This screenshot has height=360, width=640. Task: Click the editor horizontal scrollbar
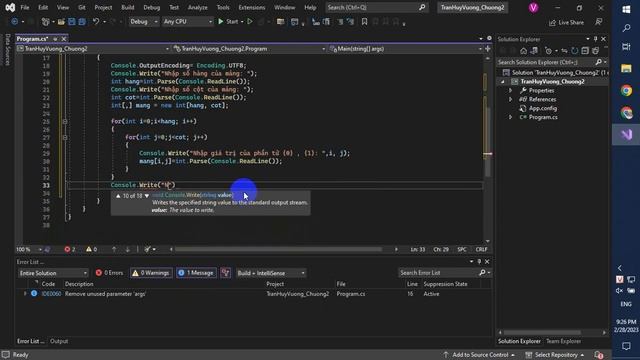[x=278, y=249]
